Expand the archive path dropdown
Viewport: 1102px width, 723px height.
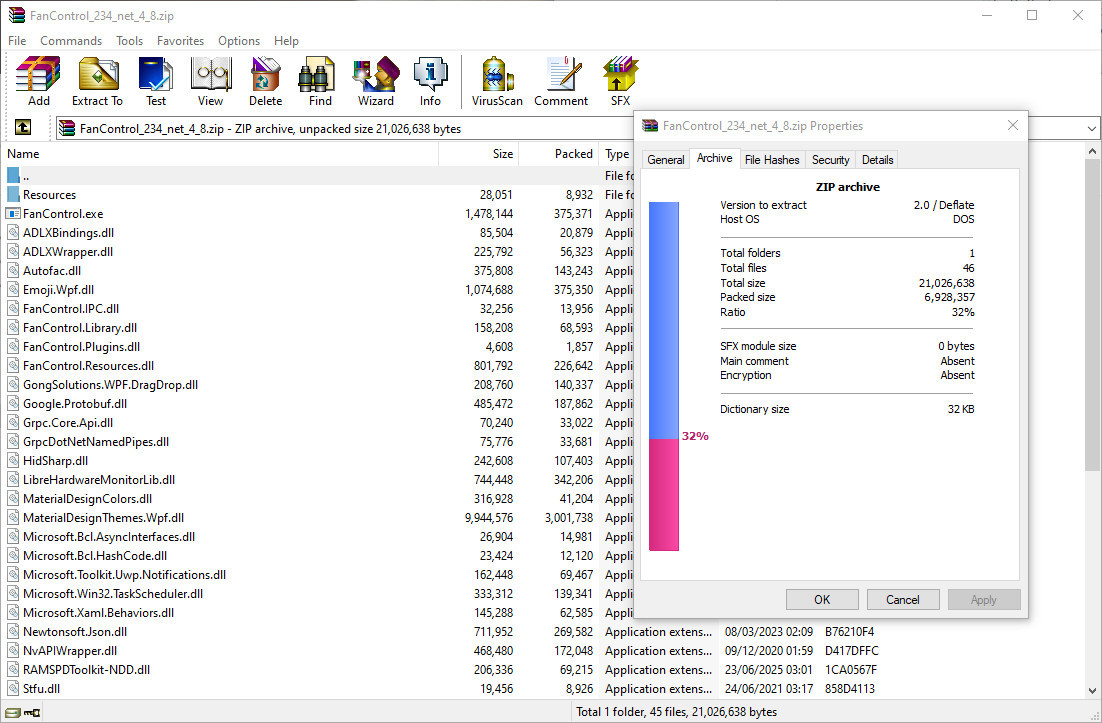tap(1091, 128)
